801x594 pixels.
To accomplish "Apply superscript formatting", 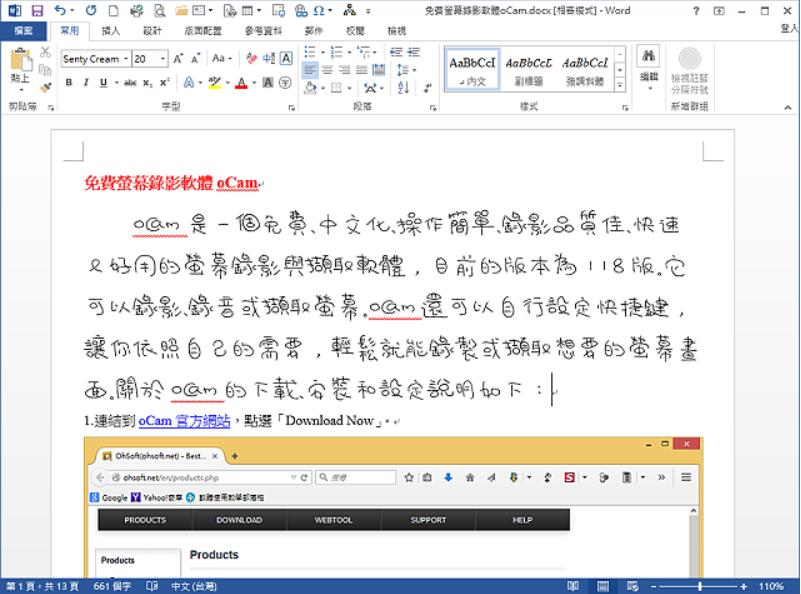I will [164, 83].
